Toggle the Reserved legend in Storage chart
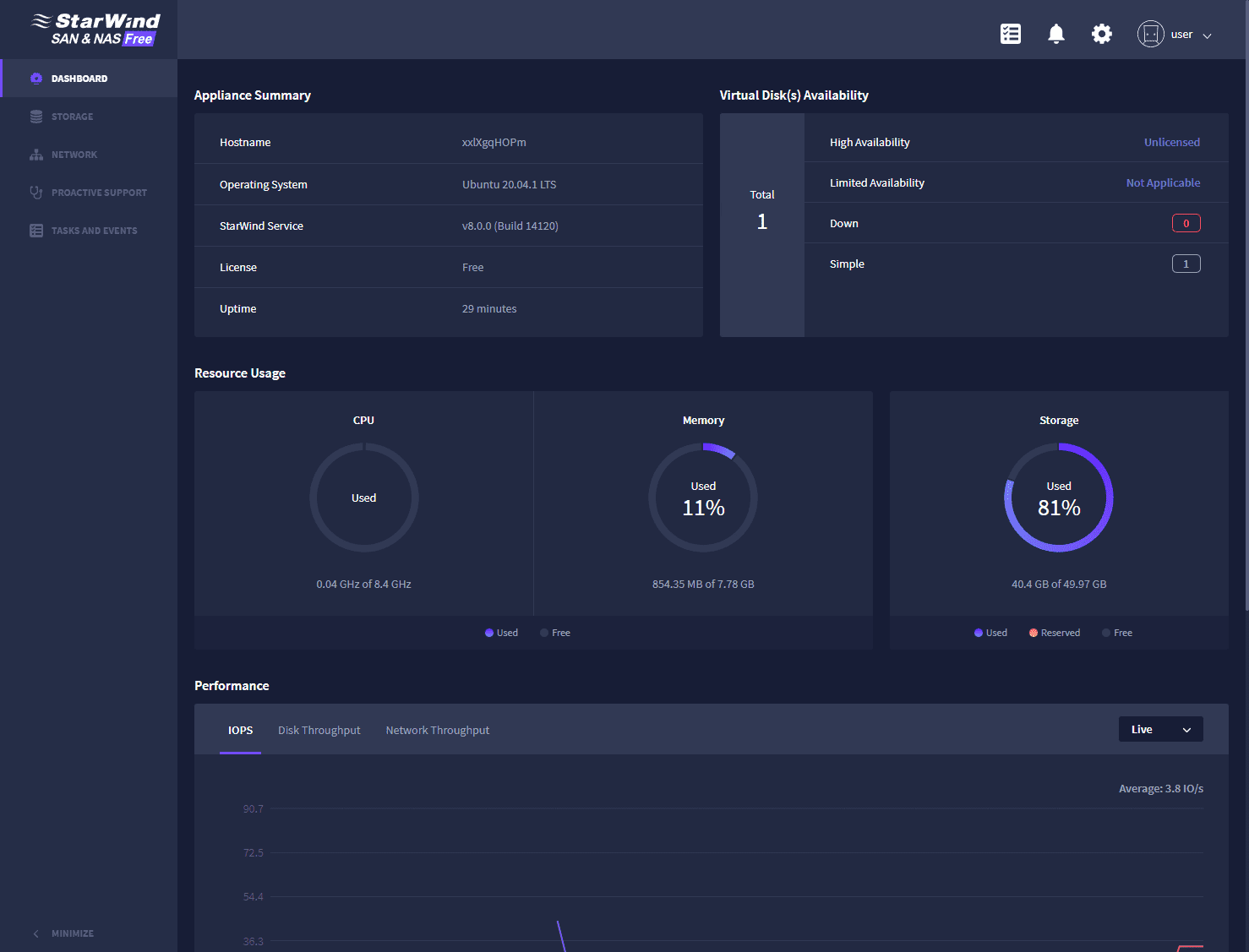 [1055, 633]
